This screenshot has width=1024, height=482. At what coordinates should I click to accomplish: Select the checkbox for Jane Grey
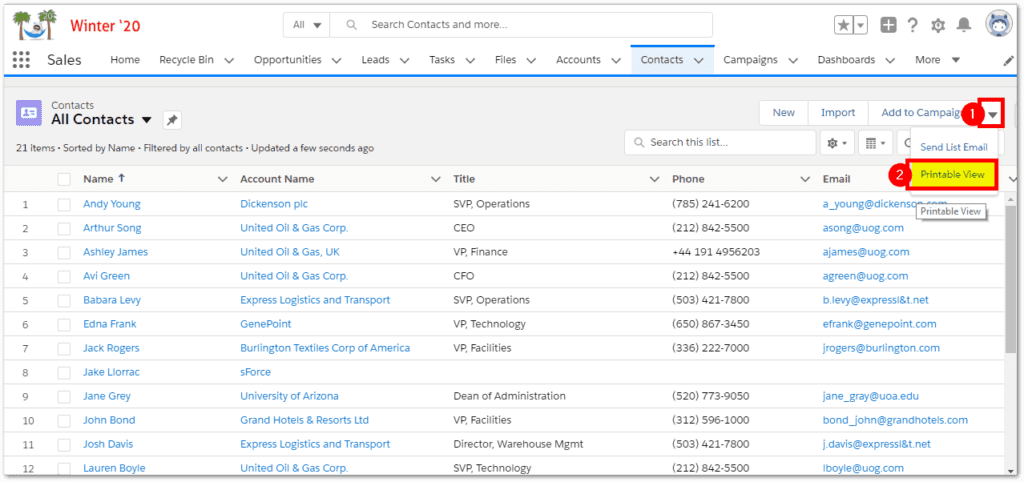(x=64, y=396)
